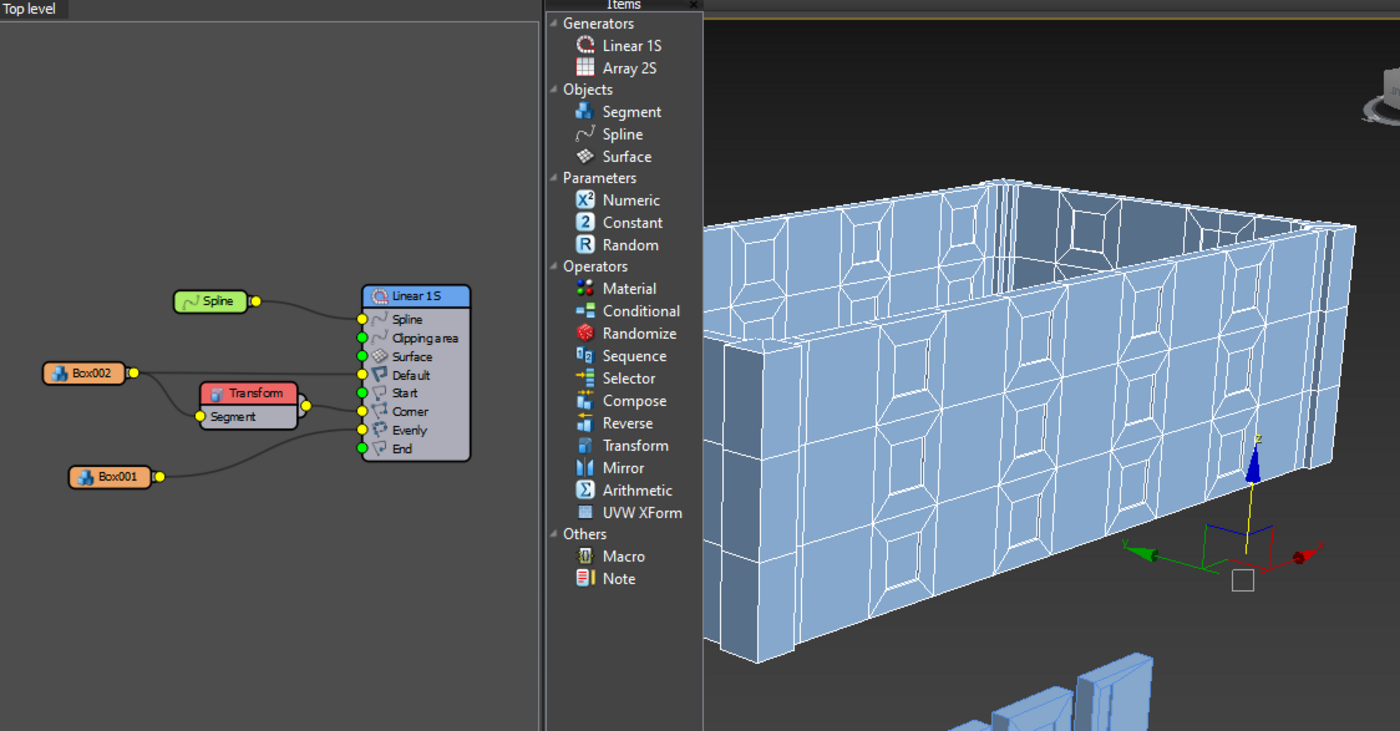
Task: Pick the Numeric parameter icon
Action: point(586,200)
